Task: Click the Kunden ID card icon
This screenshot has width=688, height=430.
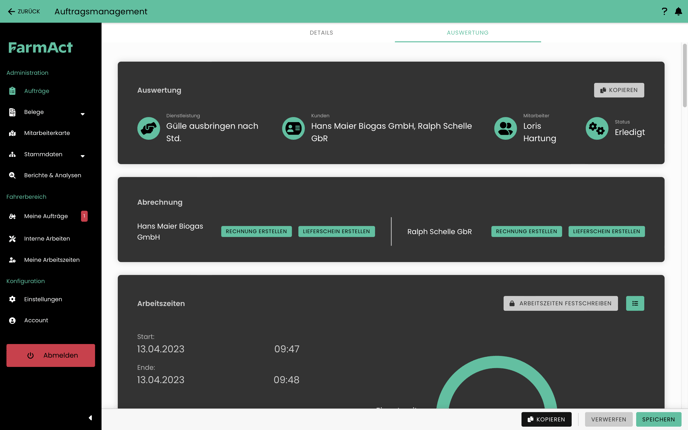Action: (x=294, y=129)
